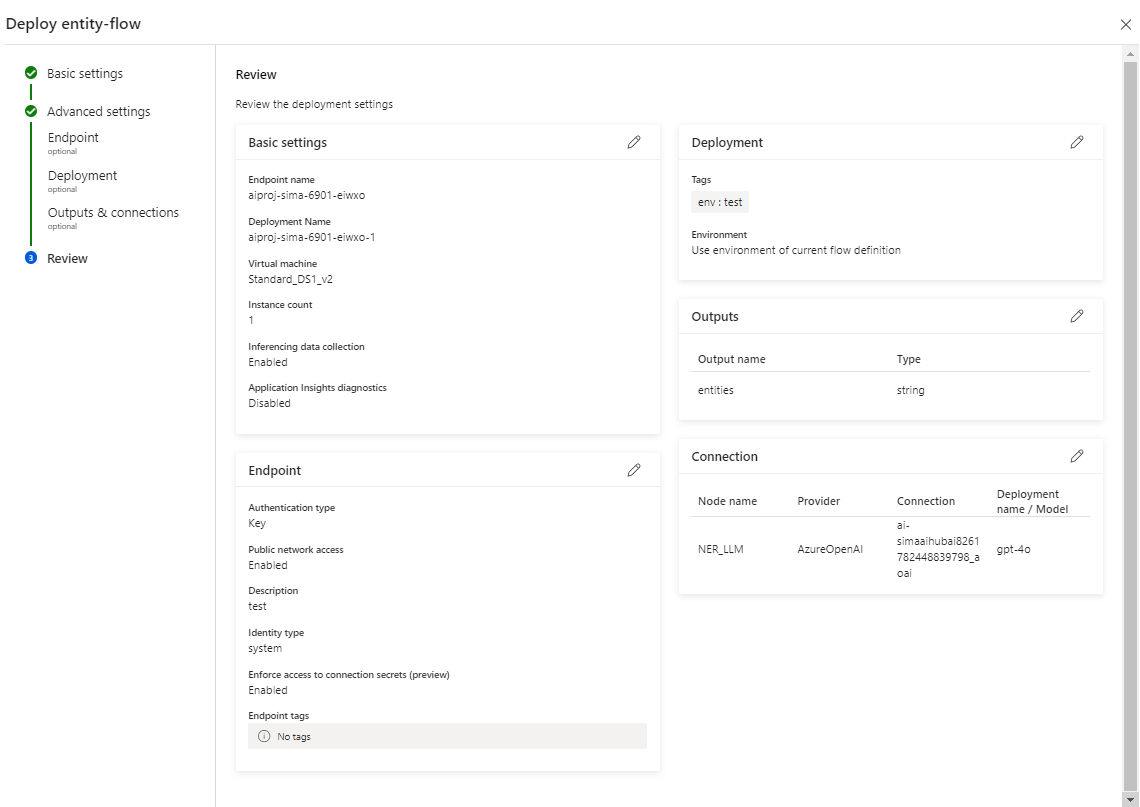
Task: Click the green checkmark on Basic settings step
Action: tap(30, 72)
